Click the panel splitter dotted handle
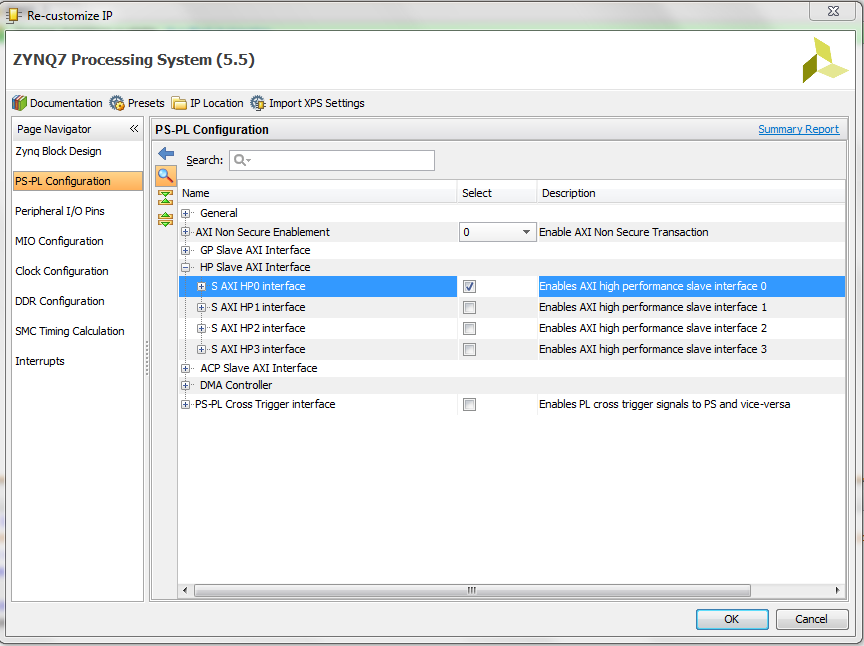The image size is (864, 646). (147, 358)
